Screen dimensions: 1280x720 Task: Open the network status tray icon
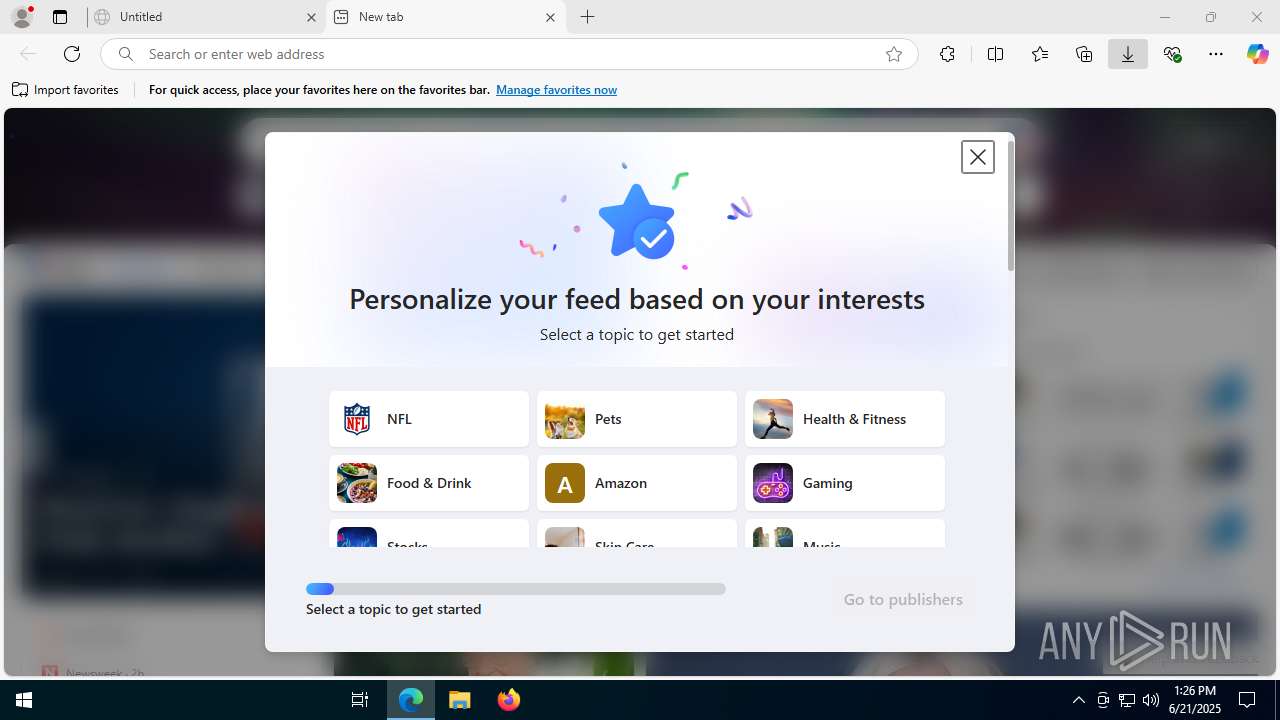tap(1127, 700)
